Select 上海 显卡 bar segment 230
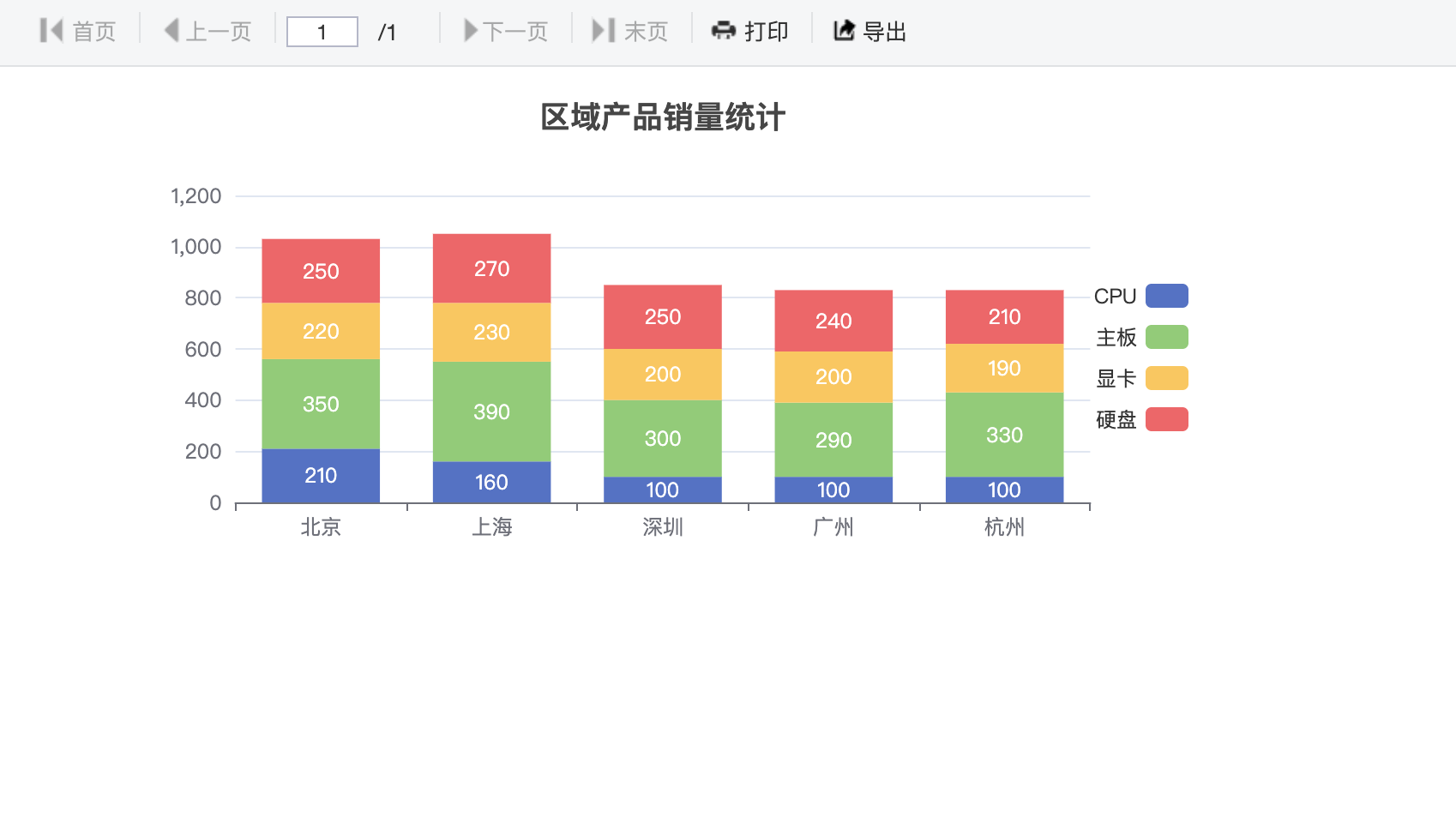This screenshot has width=1456, height=823. (491, 332)
